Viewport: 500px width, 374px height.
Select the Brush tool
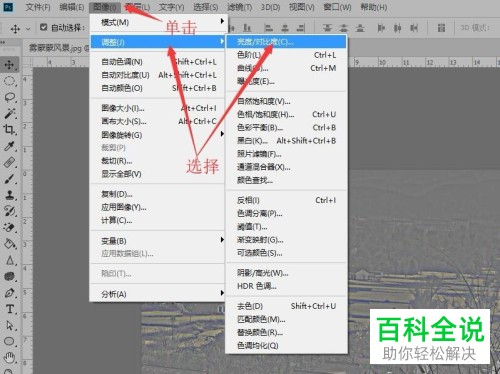pyautogui.click(x=10, y=179)
